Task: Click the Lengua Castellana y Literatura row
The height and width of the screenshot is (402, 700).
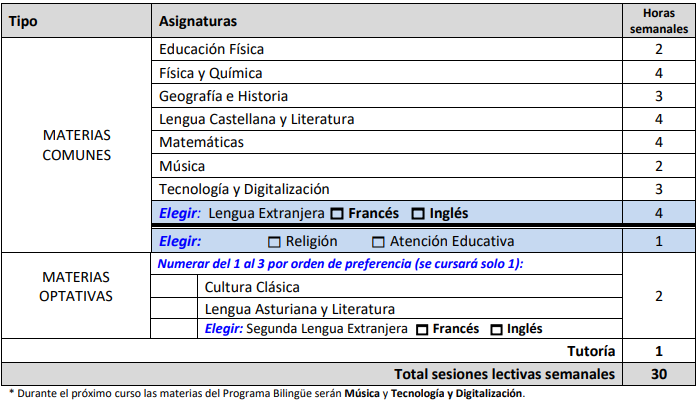Action: click(257, 119)
